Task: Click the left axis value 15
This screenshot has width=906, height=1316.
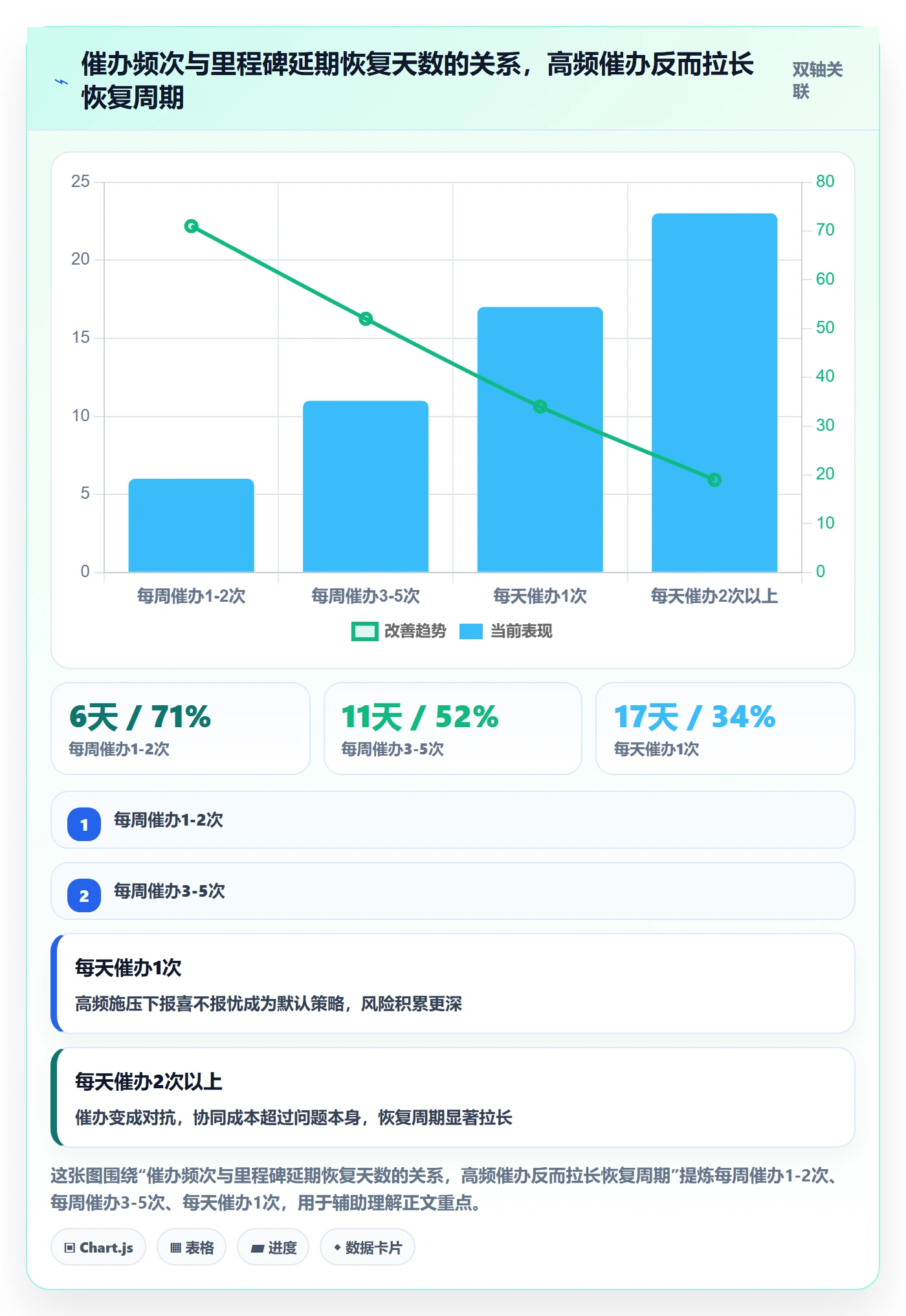Action: pos(80,337)
